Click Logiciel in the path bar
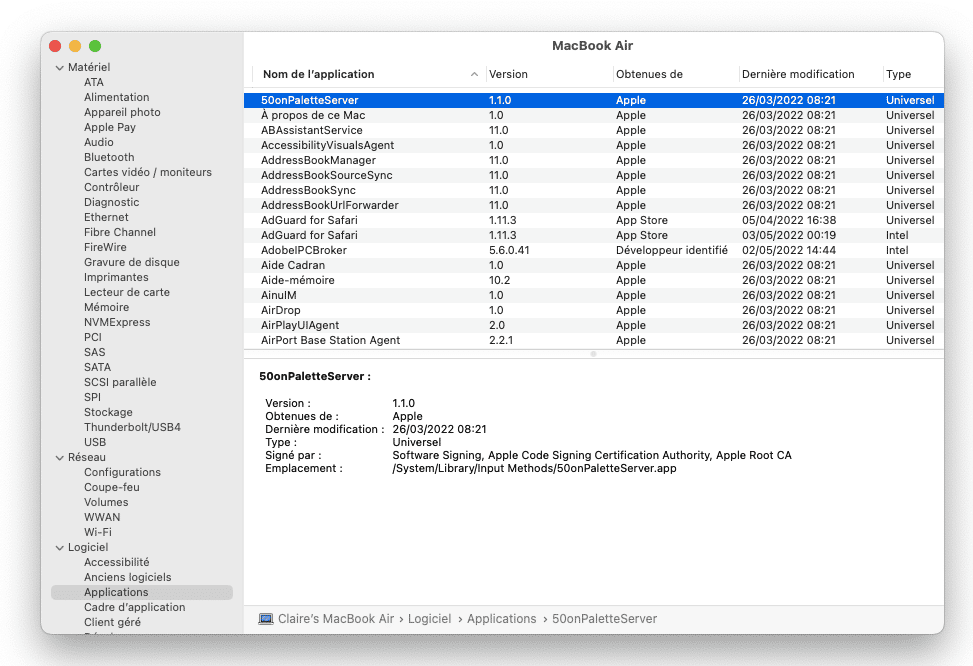 429,619
